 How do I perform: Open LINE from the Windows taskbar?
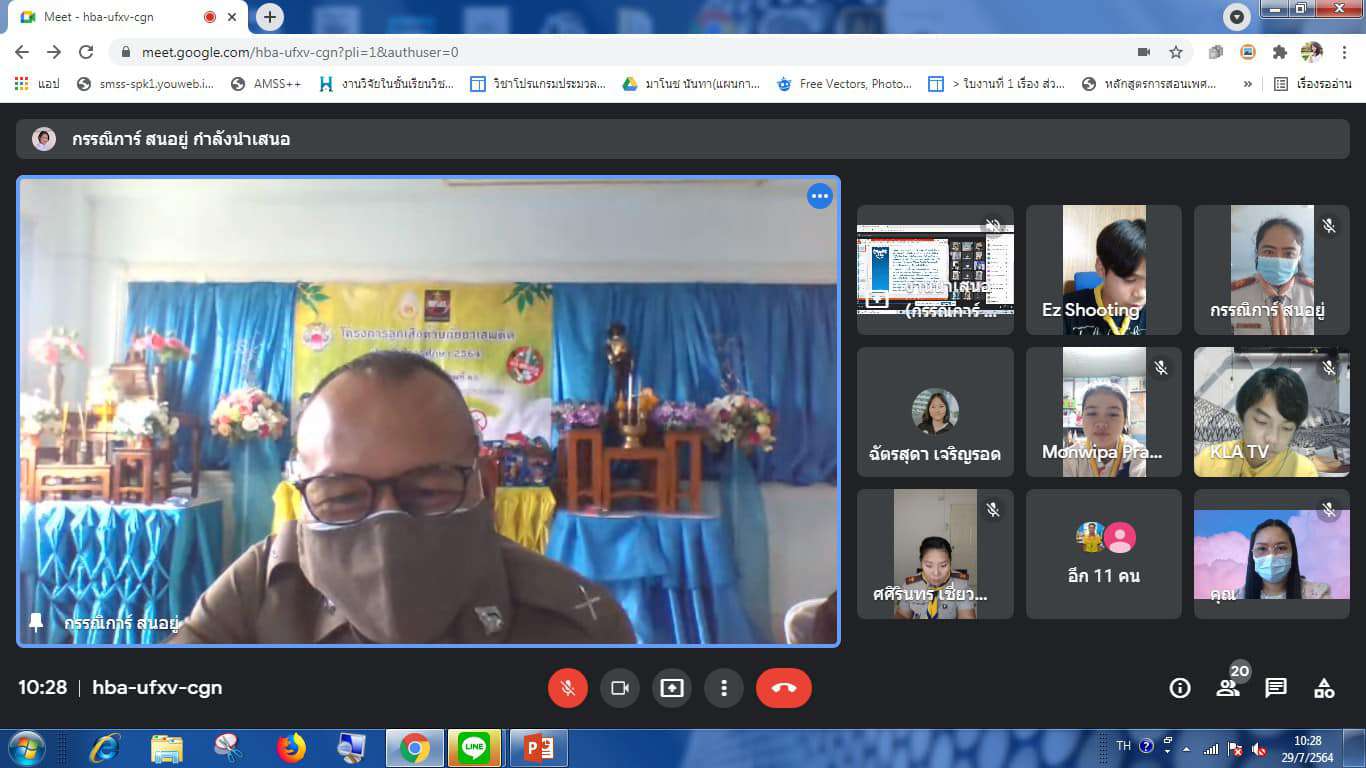(474, 747)
